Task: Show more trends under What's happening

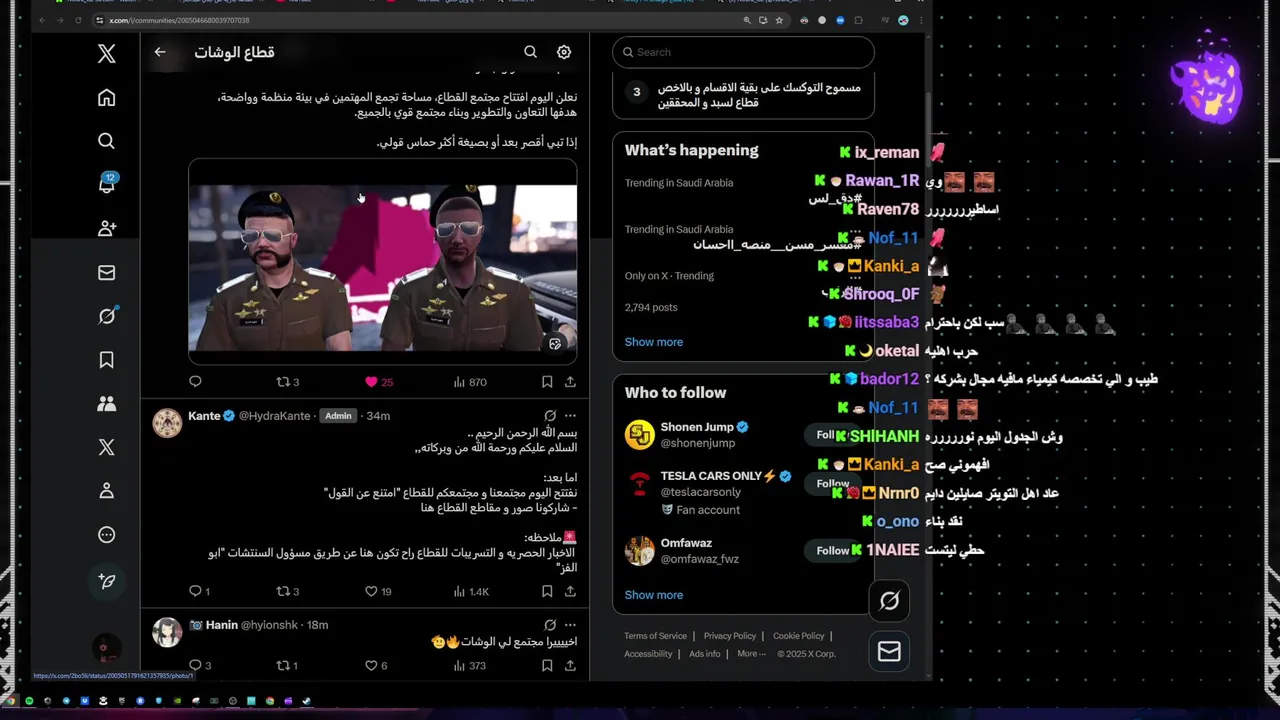Action: (x=654, y=342)
